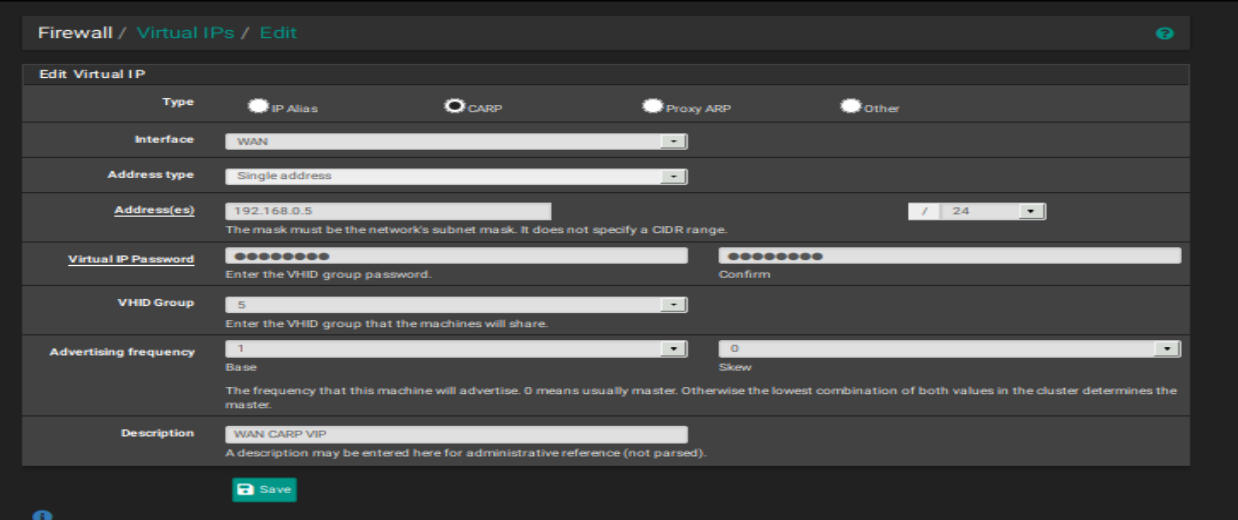Image resolution: width=1238 pixels, height=520 pixels.
Task: Open the subnet mask 24 dropdown
Action: click(x=994, y=211)
